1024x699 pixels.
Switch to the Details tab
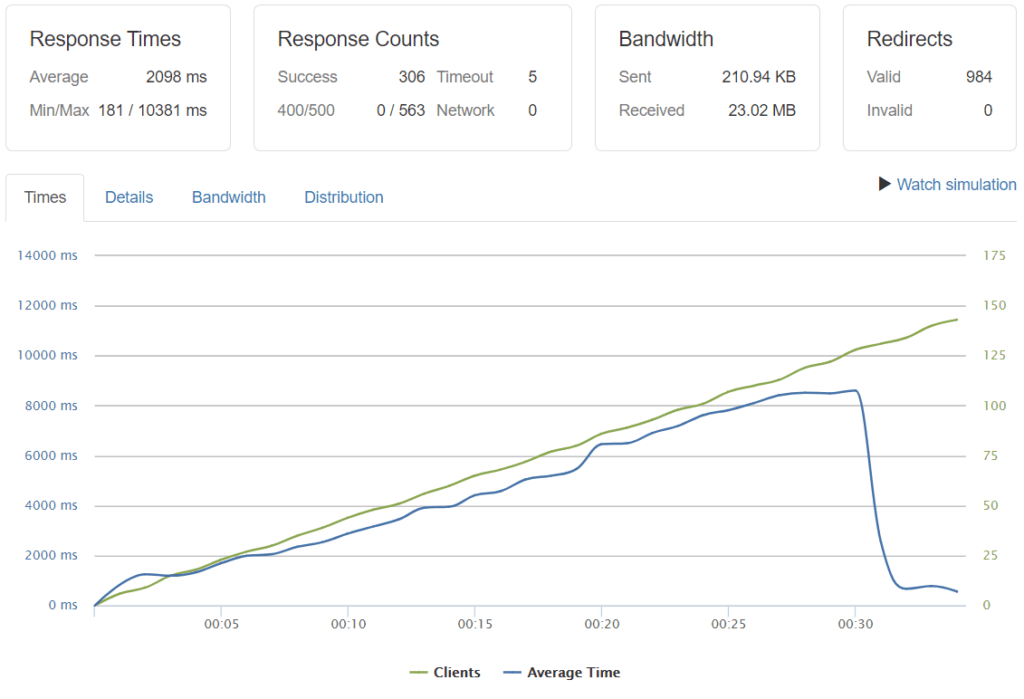click(x=129, y=197)
